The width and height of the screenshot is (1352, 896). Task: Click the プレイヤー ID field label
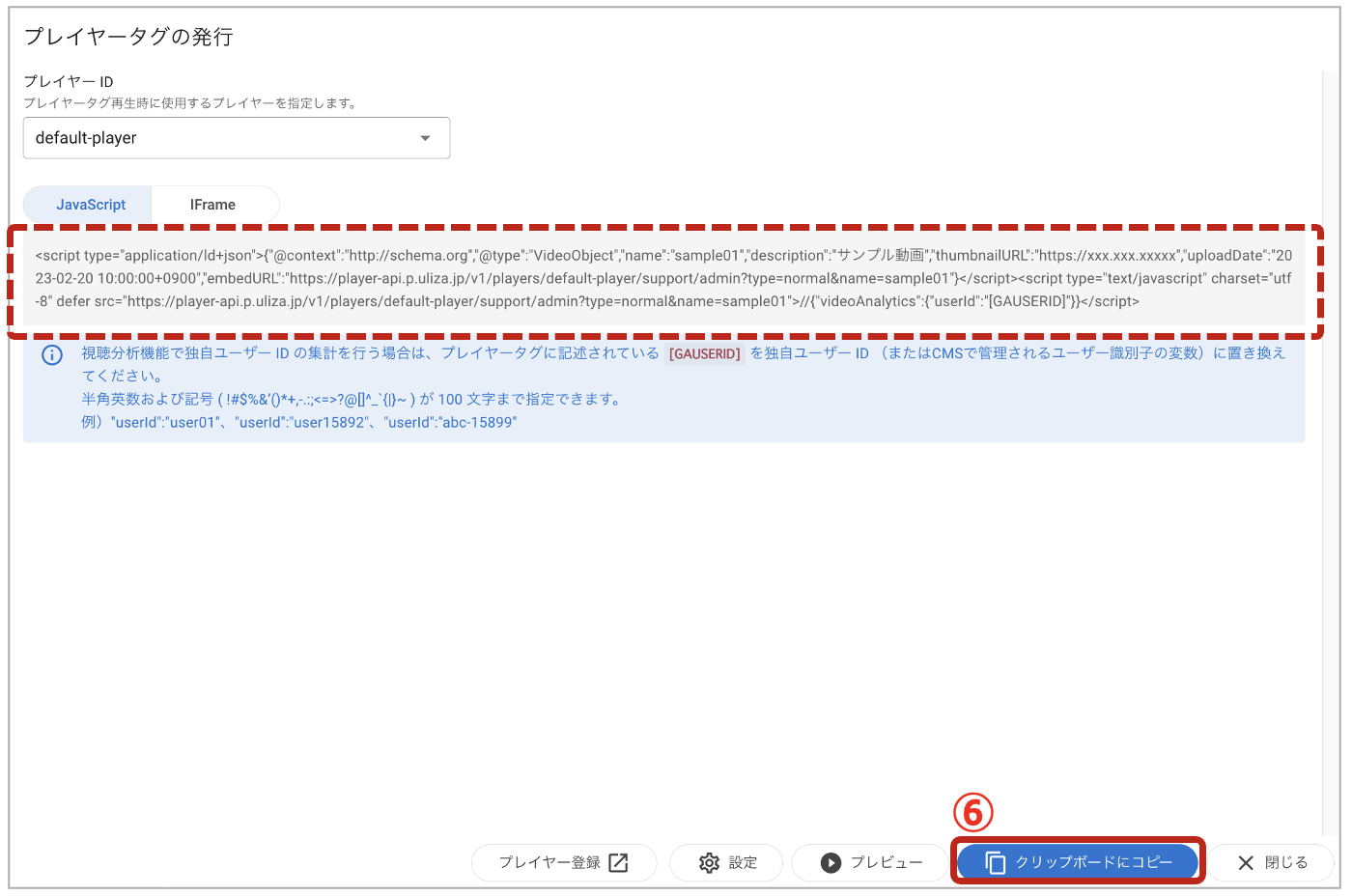69,82
